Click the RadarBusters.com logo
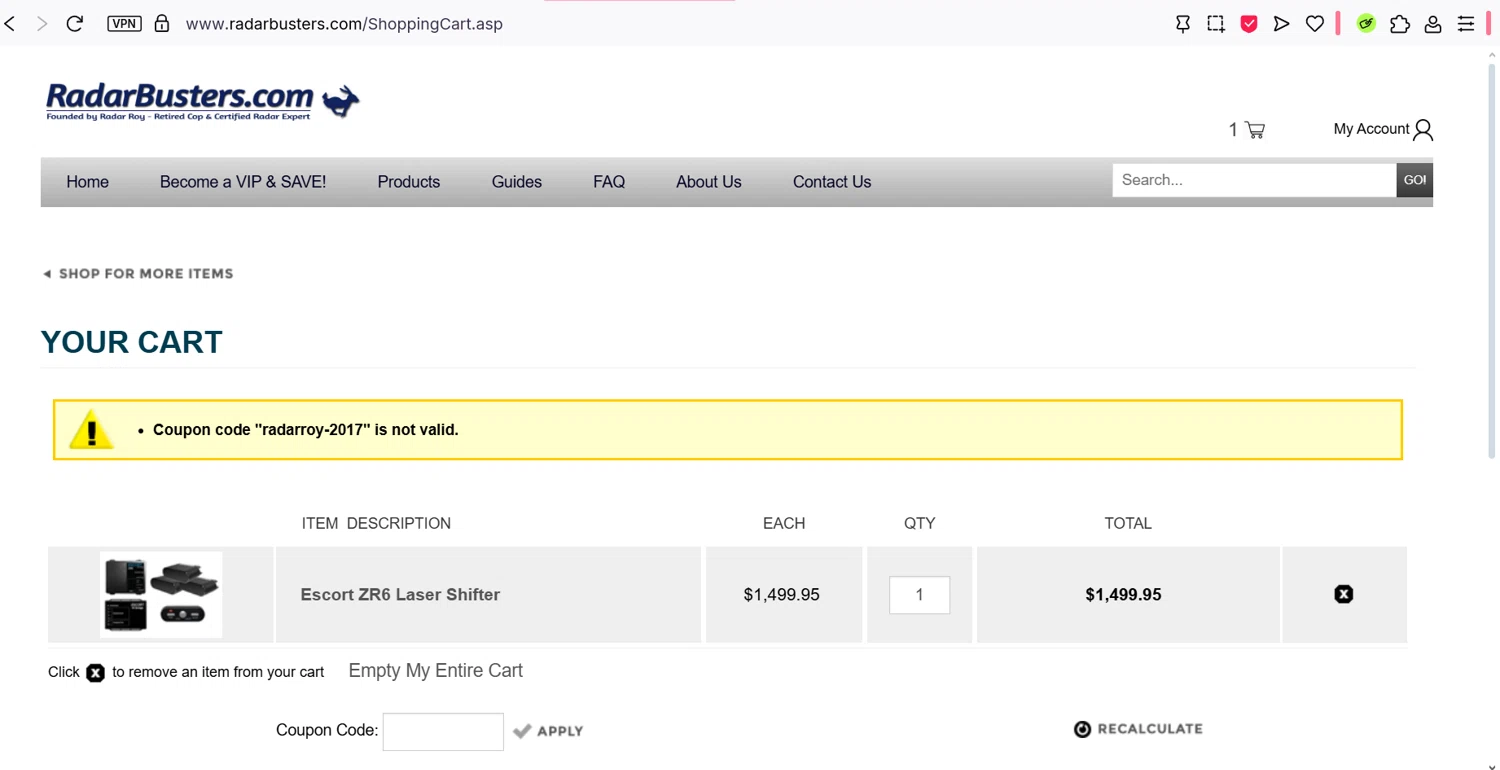 click(x=203, y=101)
